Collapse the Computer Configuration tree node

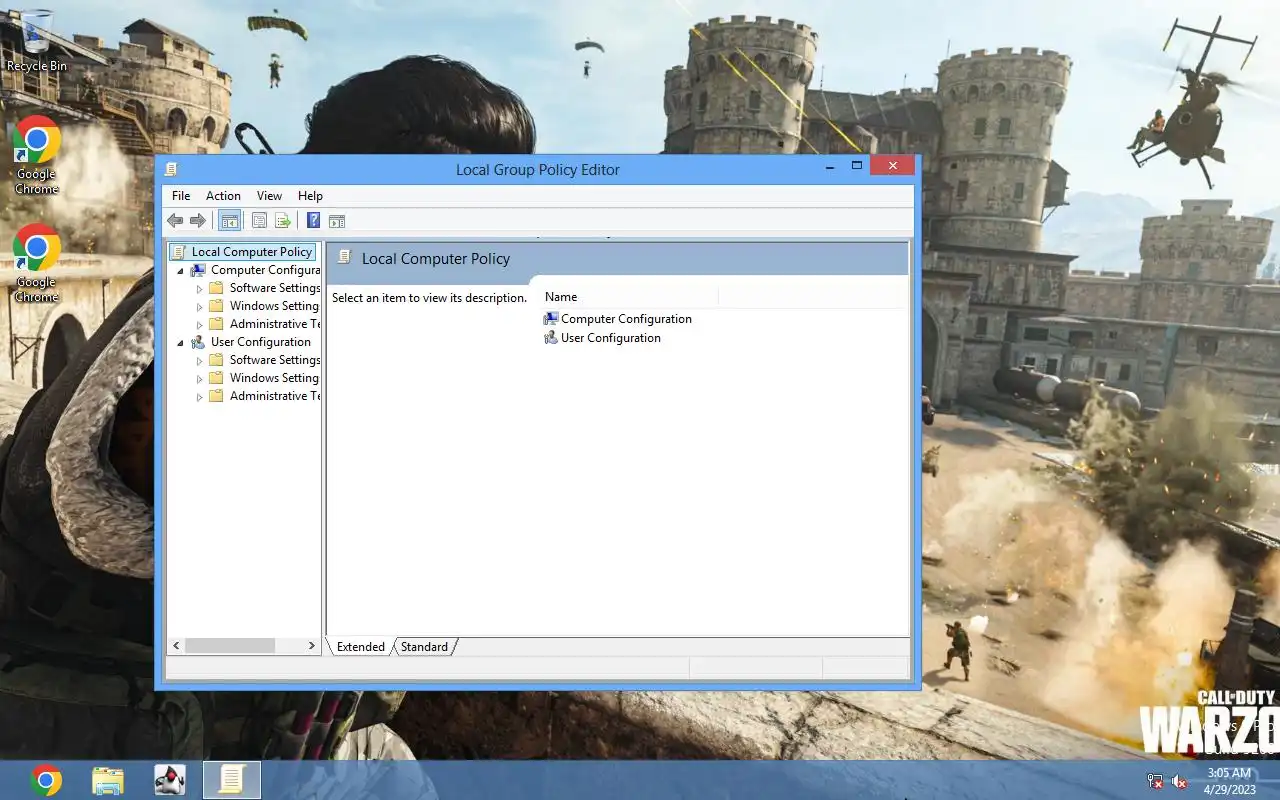click(x=181, y=270)
